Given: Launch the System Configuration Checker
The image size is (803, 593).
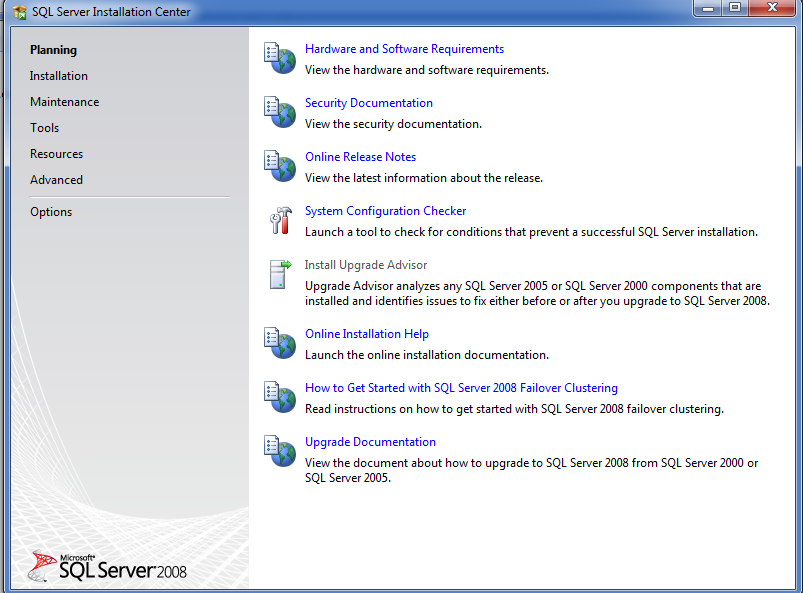Looking at the screenshot, I should pyautogui.click(x=386, y=211).
